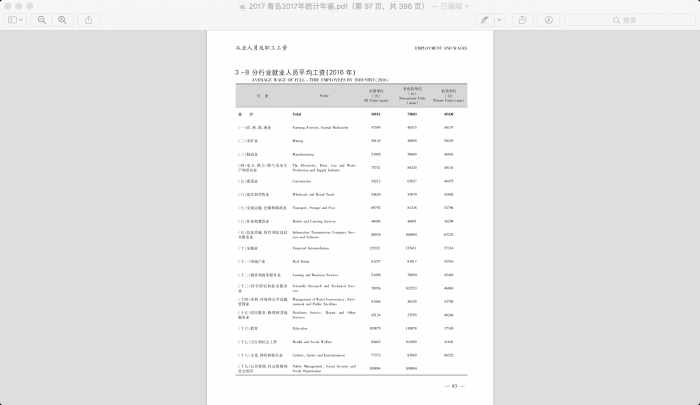Click the search magnifier in search box

[617, 20]
